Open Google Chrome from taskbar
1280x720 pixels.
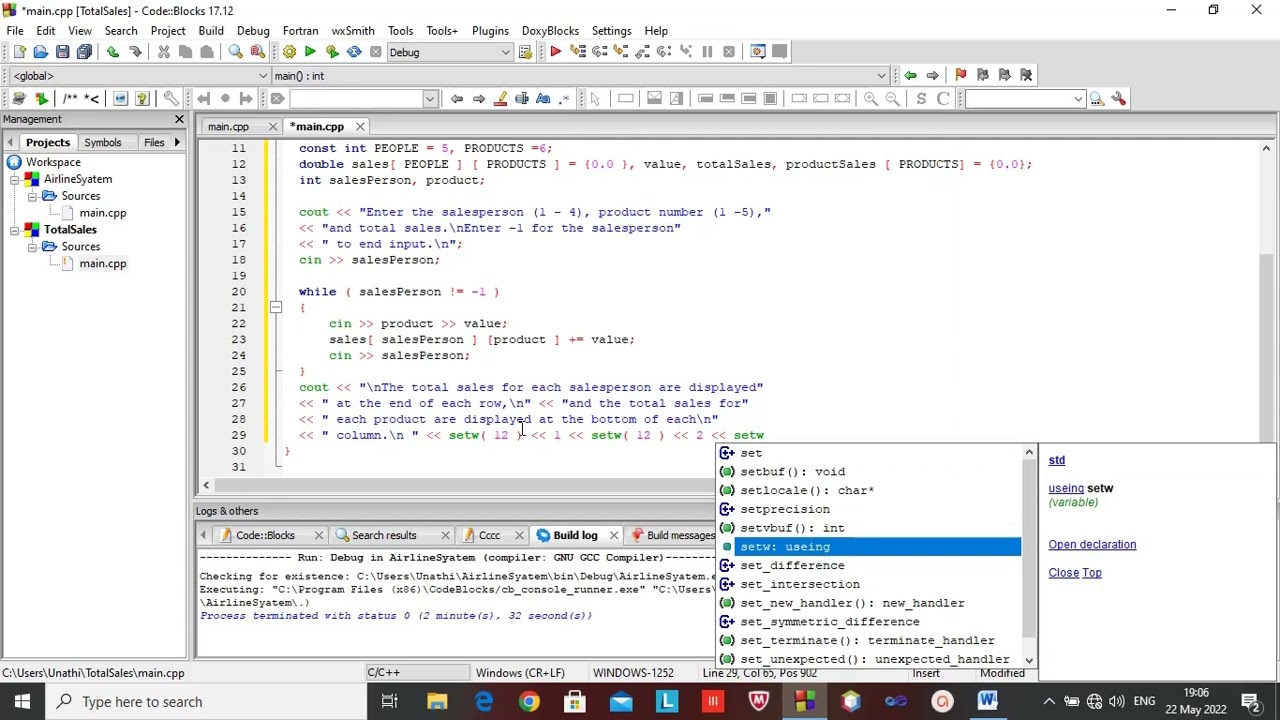pyautogui.click(x=529, y=702)
